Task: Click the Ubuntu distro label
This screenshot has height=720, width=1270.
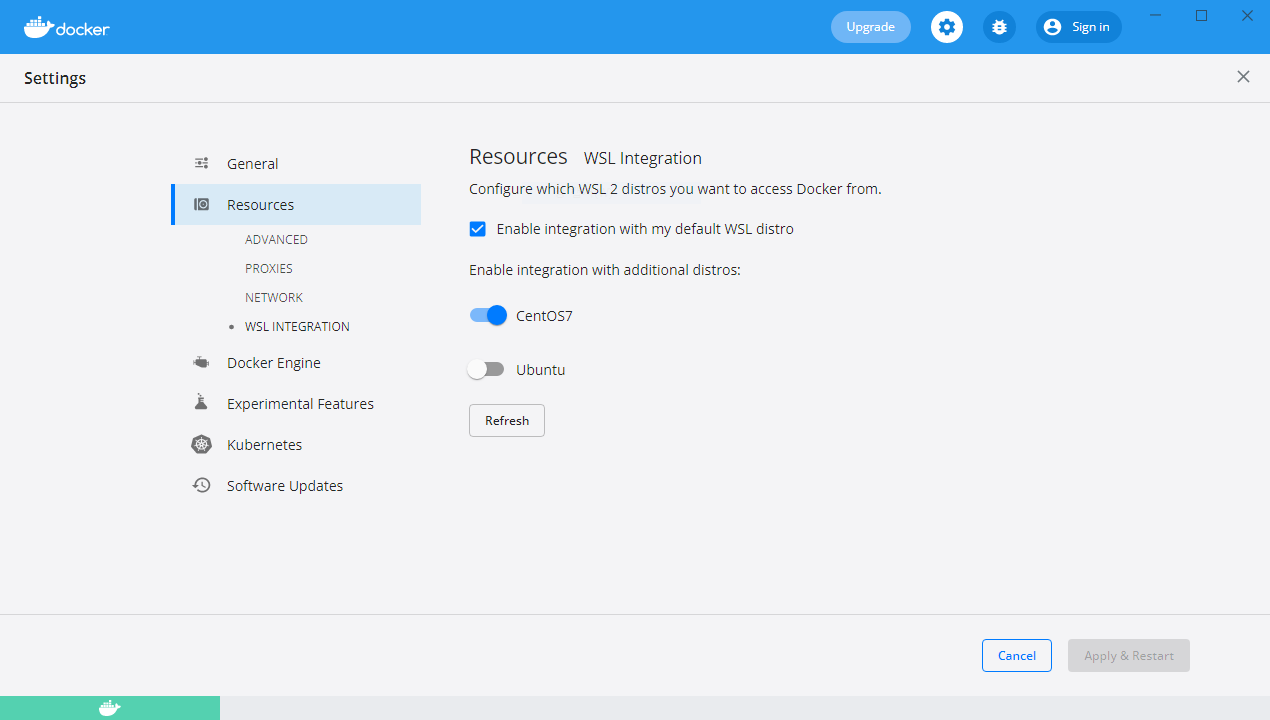Action: [541, 370]
